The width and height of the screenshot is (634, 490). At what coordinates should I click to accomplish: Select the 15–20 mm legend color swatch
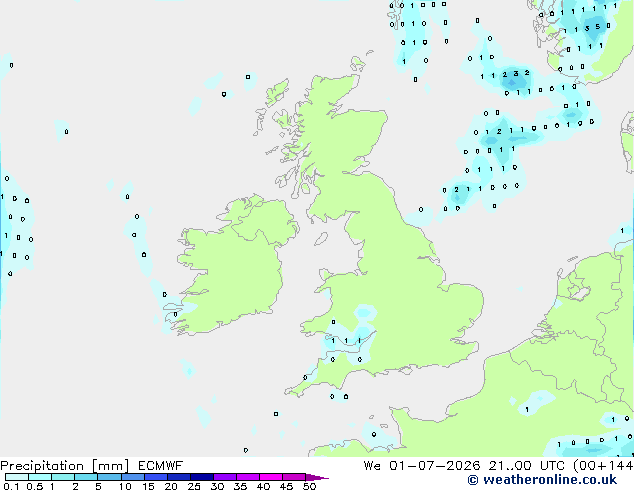156,477
